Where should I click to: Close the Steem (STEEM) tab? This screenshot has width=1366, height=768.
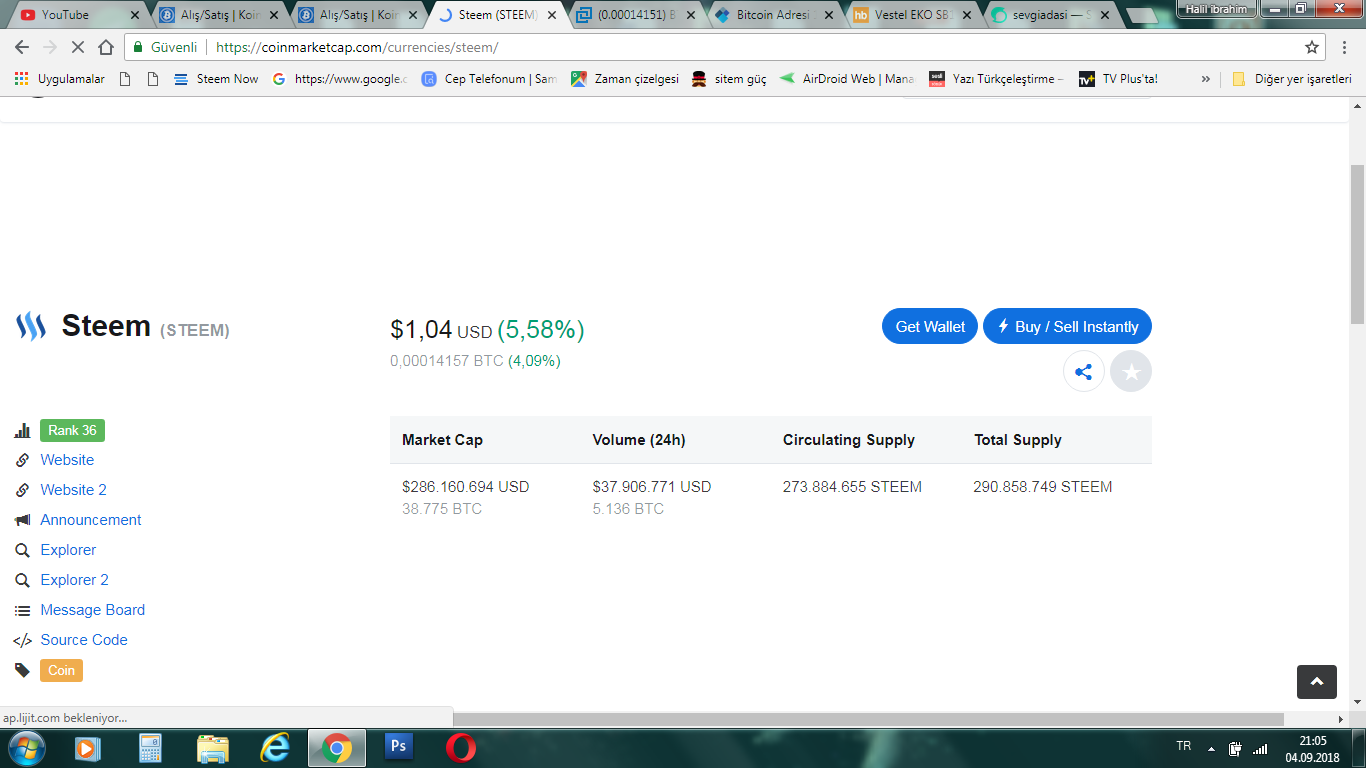pos(551,15)
